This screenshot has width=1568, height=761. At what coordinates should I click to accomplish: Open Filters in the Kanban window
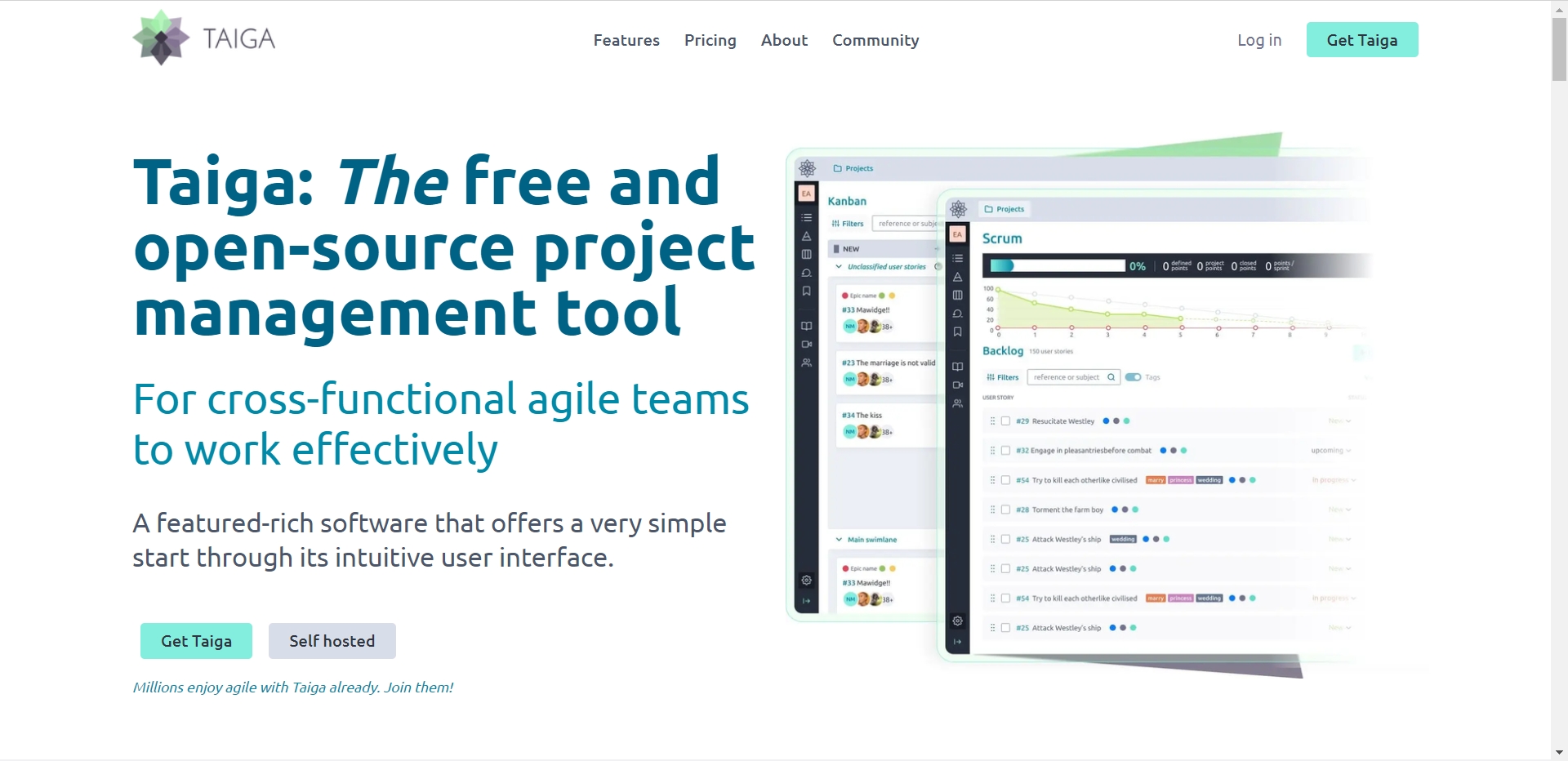[848, 224]
